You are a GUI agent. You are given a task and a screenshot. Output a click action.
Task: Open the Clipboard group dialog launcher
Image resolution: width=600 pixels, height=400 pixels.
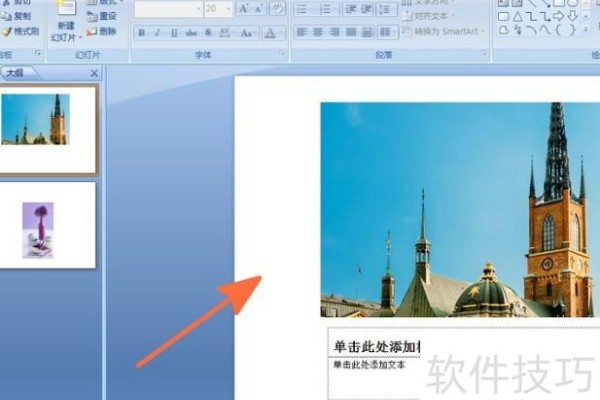pos(38,54)
